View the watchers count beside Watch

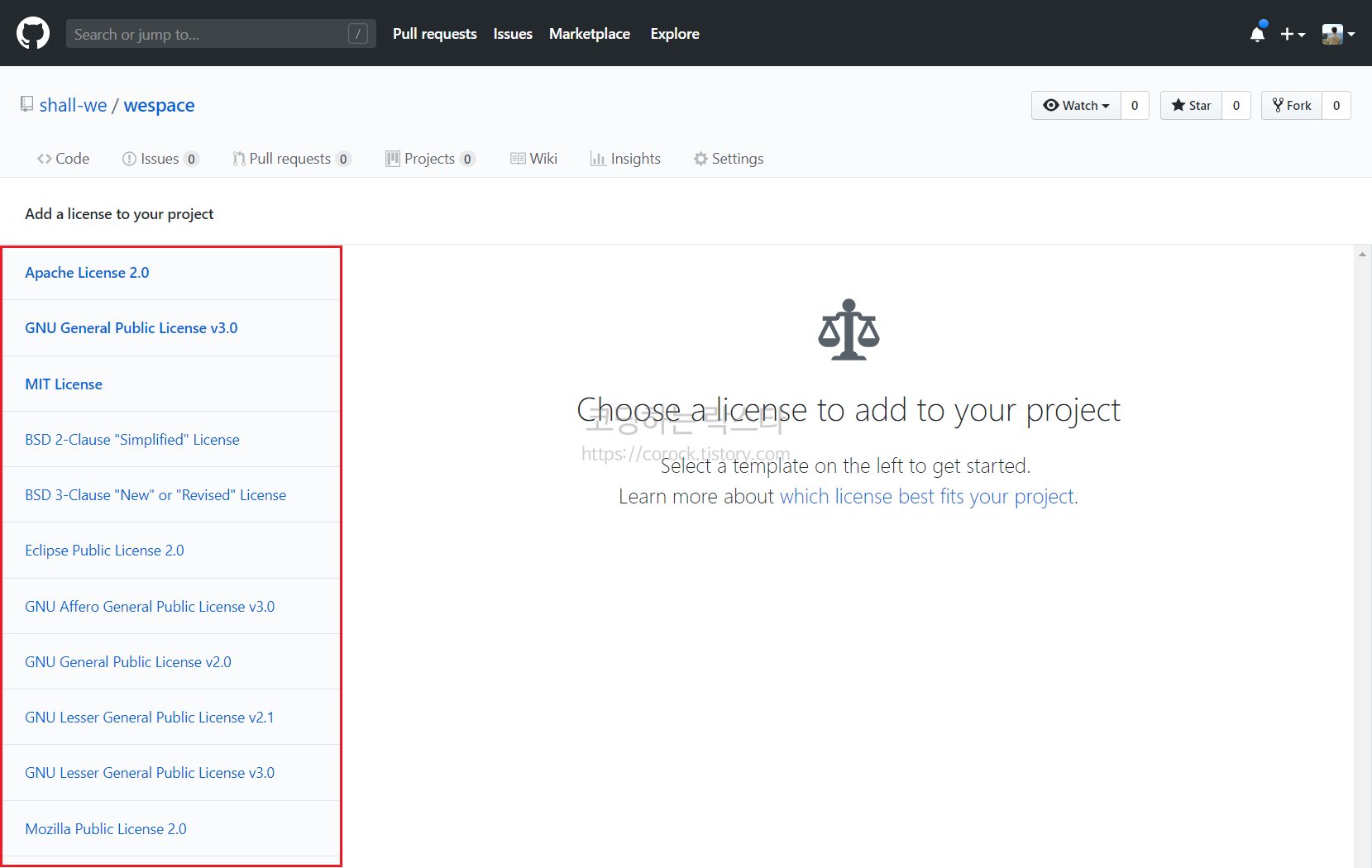click(1135, 105)
